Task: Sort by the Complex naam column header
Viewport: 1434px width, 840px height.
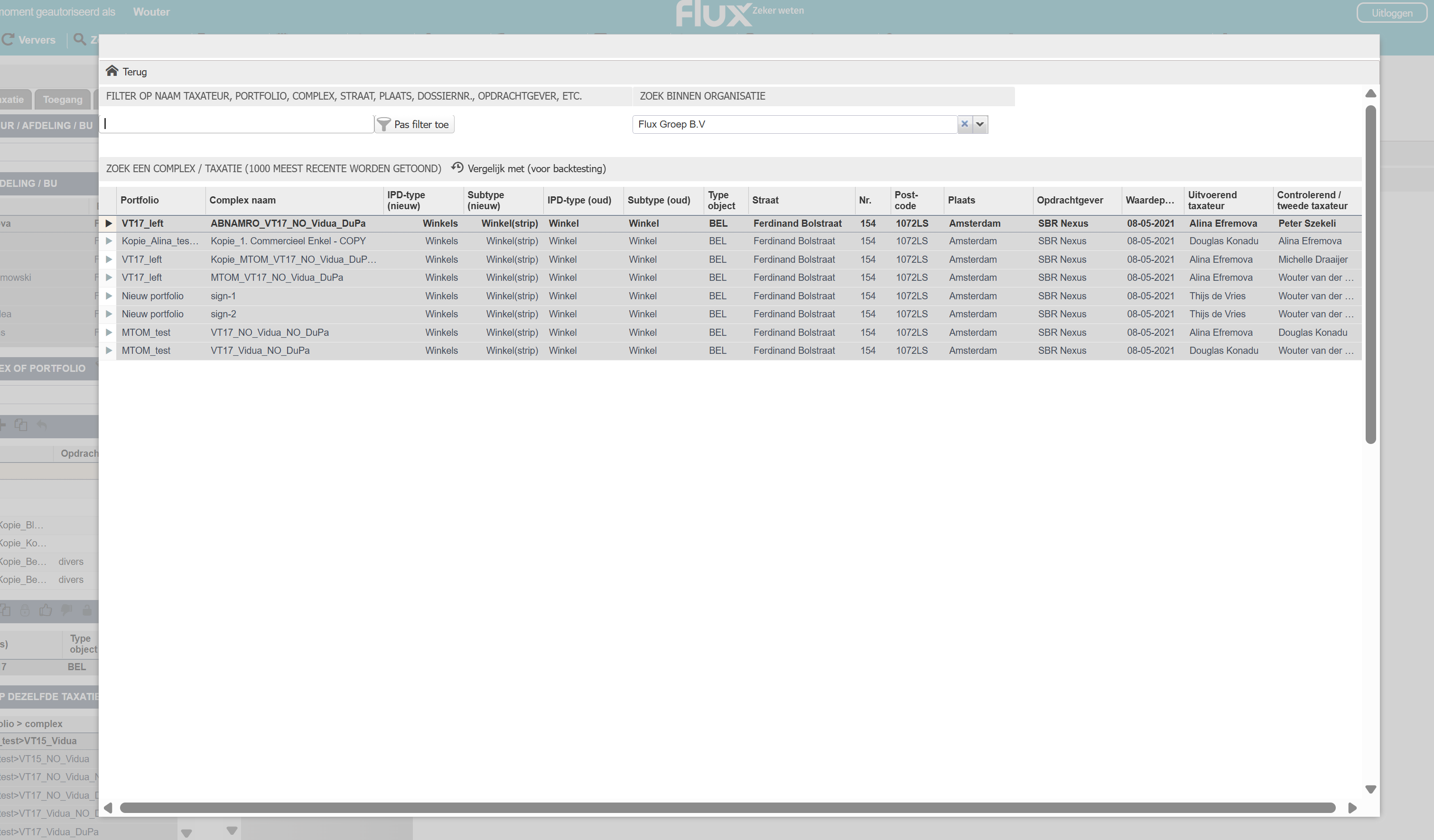Action: (294, 200)
